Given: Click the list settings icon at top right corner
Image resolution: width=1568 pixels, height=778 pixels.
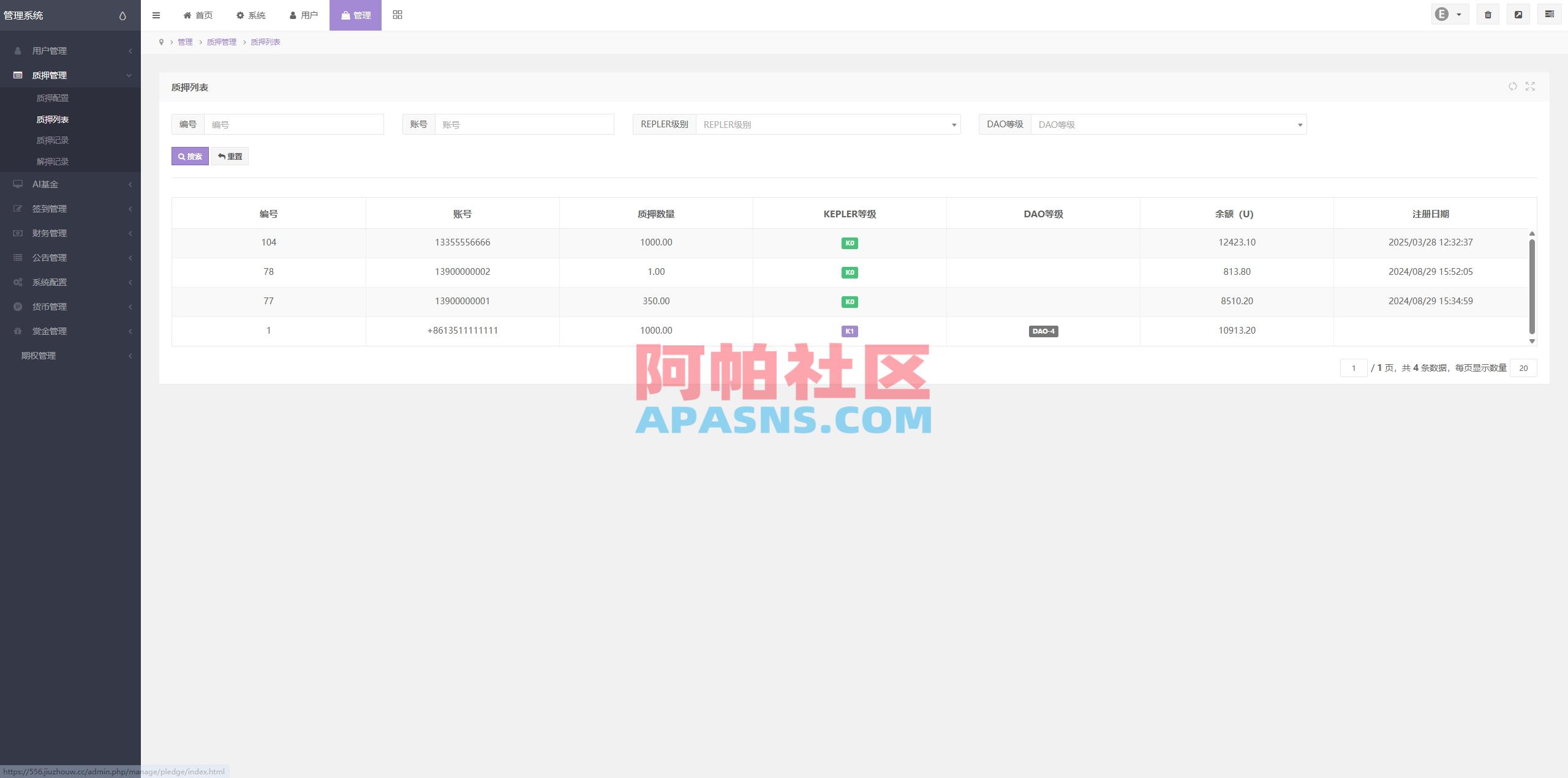Looking at the screenshot, I should pyautogui.click(x=1549, y=14).
